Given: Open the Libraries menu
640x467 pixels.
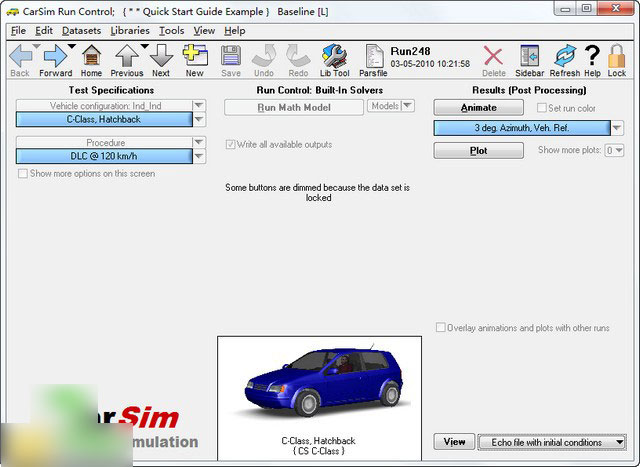Looking at the screenshot, I should tap(130, 31).
